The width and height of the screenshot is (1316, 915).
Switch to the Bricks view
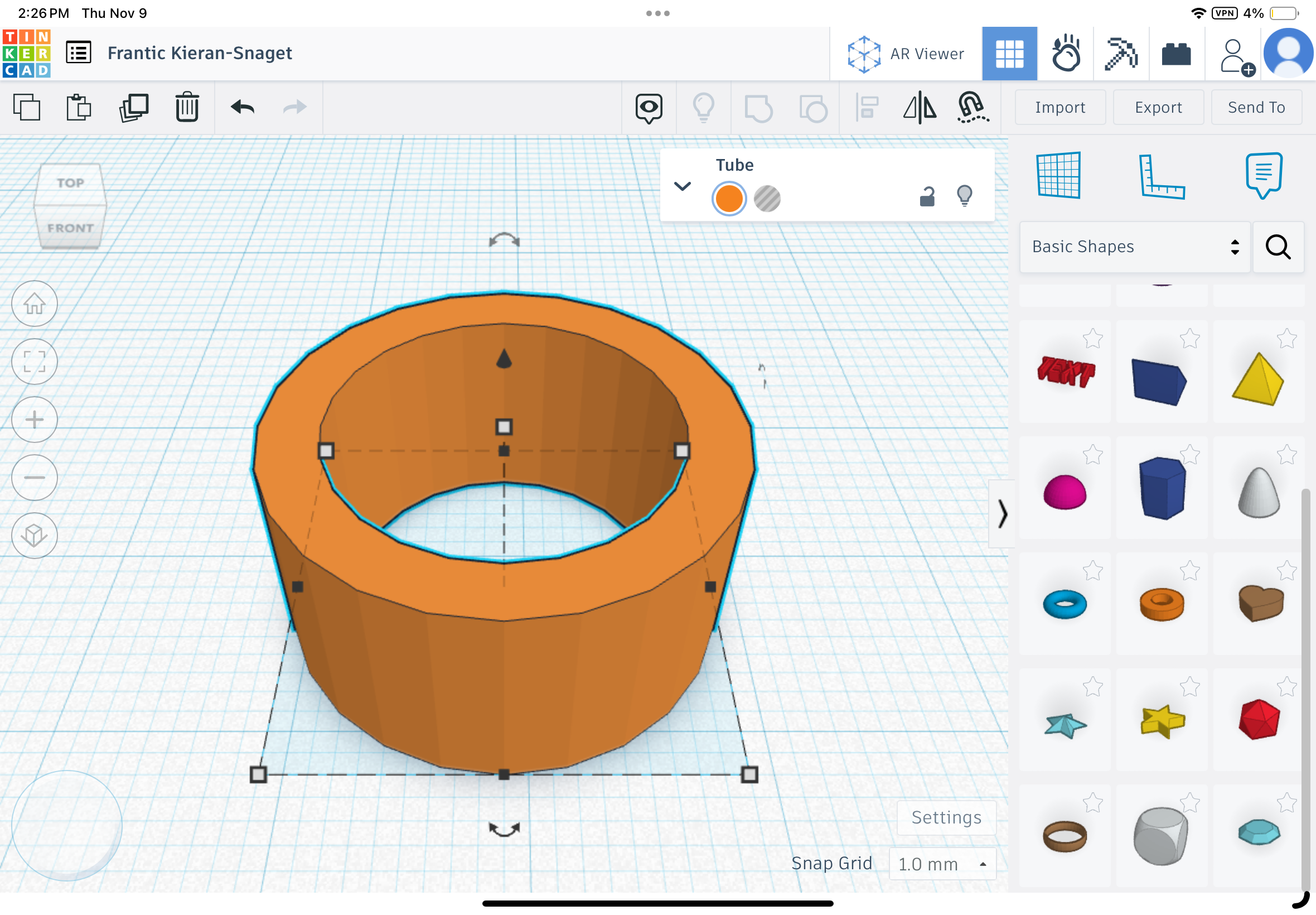(1176, 54)
